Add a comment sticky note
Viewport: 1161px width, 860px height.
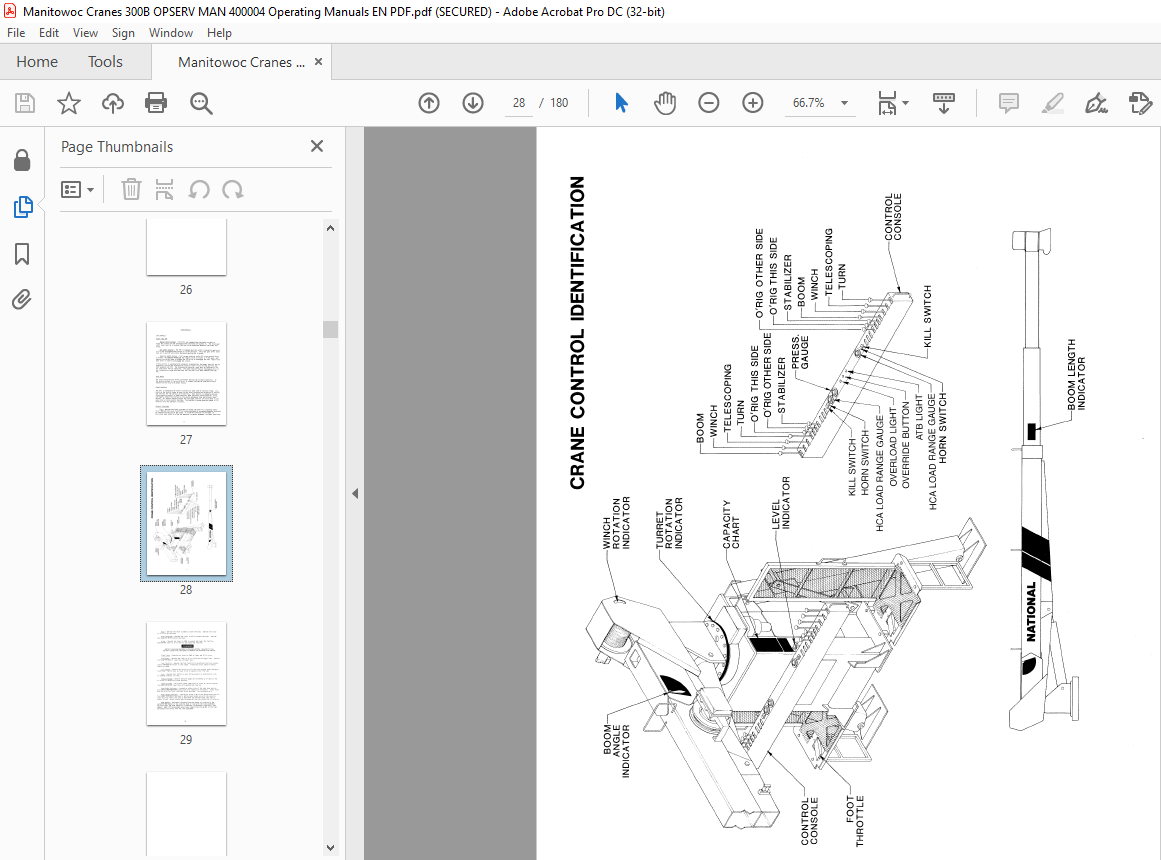point(1008,103)
